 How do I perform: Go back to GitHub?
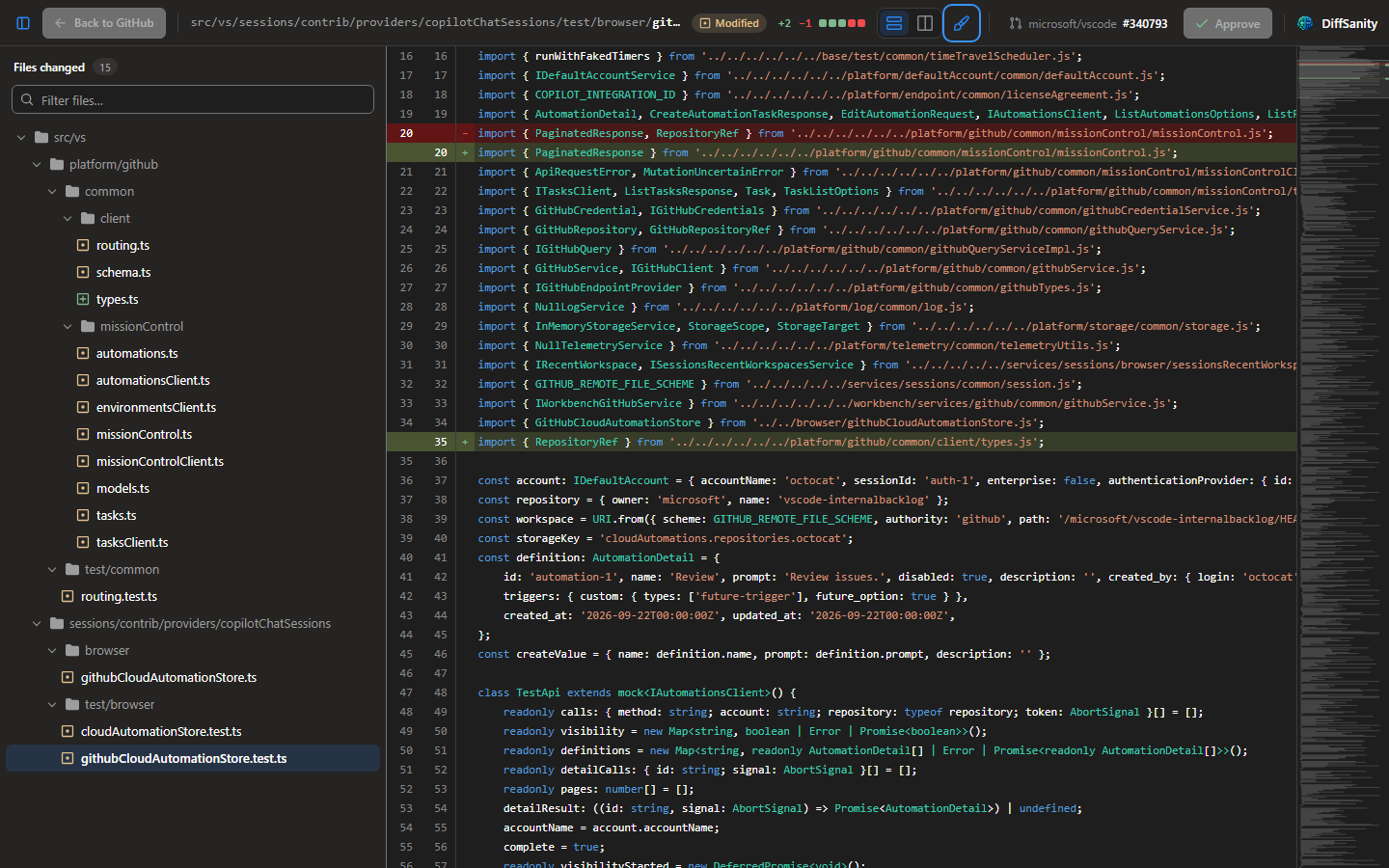104,23
